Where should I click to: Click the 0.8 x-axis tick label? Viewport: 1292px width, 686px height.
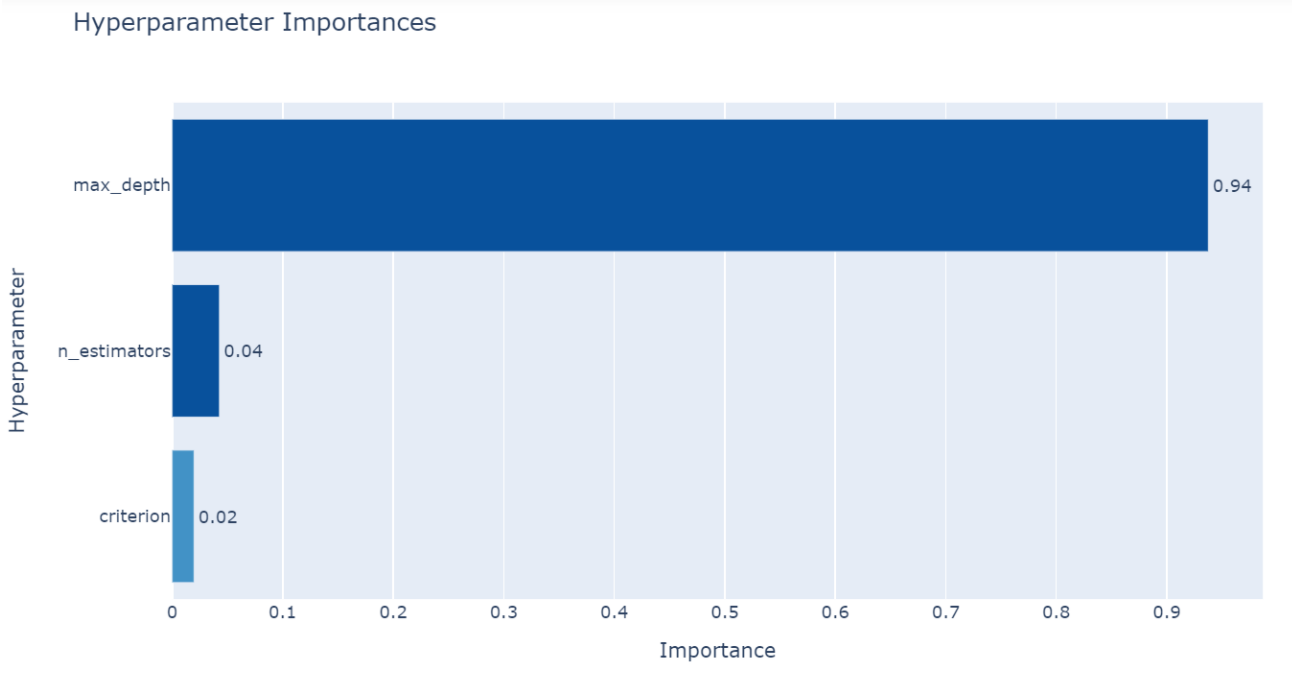pyautogui.click(x=1056, y=611)
